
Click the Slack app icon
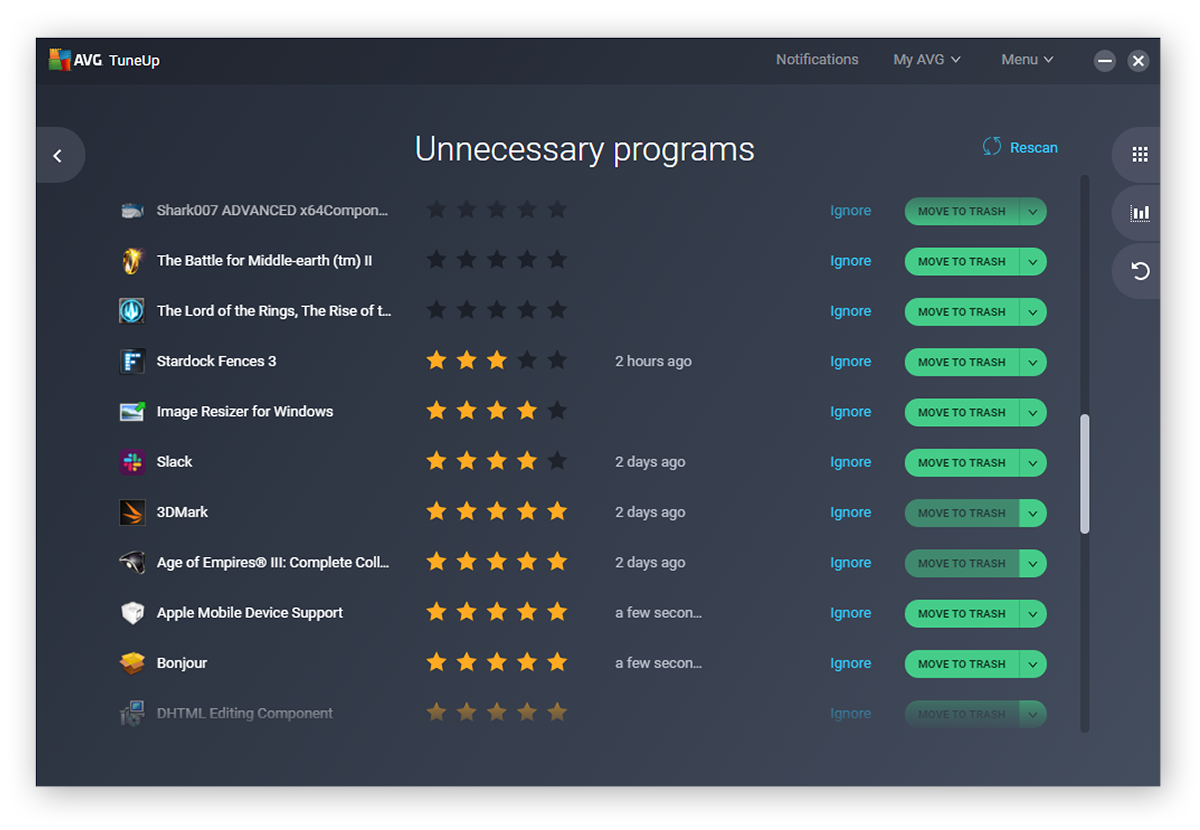click(132, 462)
